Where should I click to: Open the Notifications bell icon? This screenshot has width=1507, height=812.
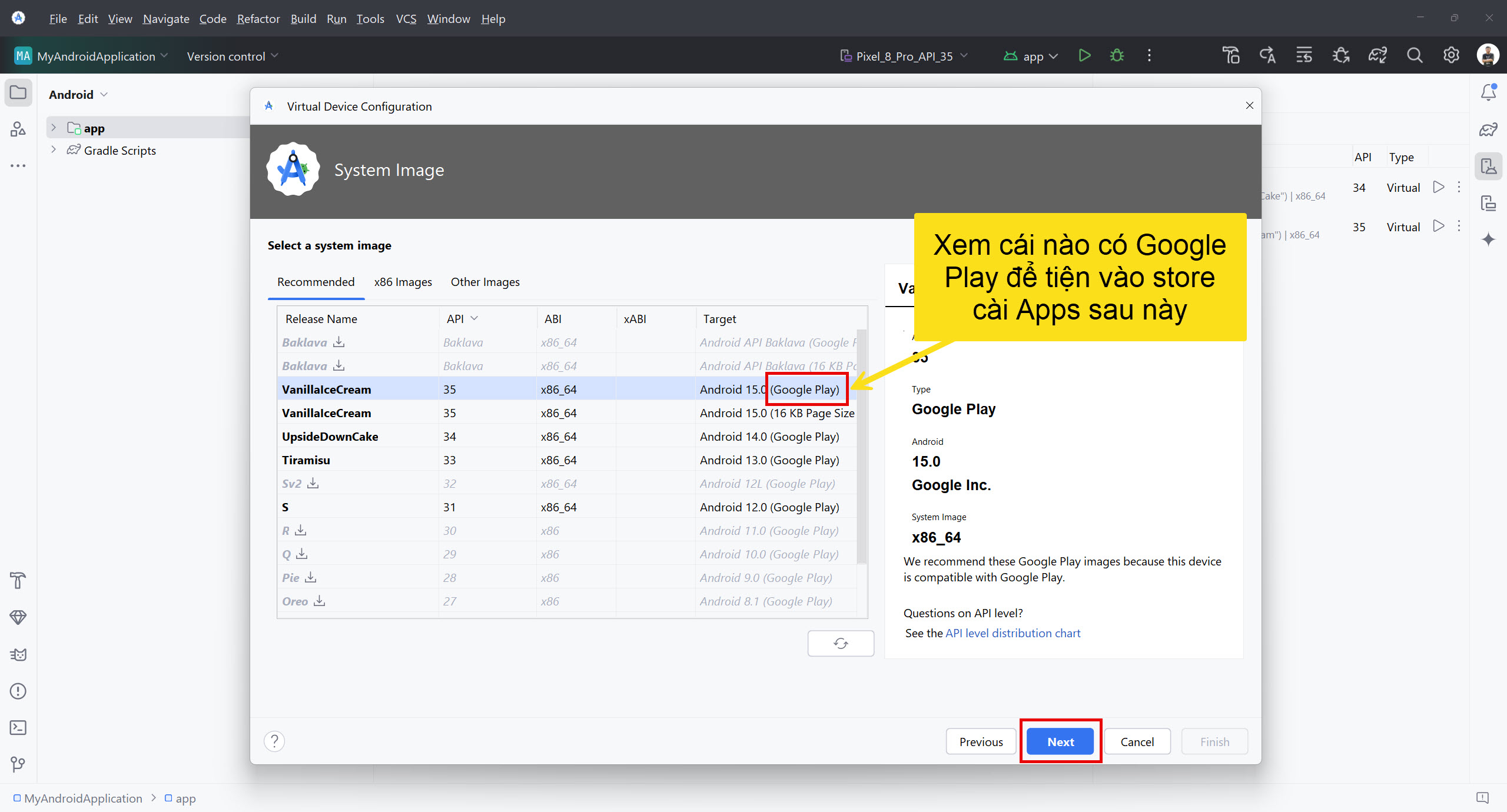(1489, 92)
